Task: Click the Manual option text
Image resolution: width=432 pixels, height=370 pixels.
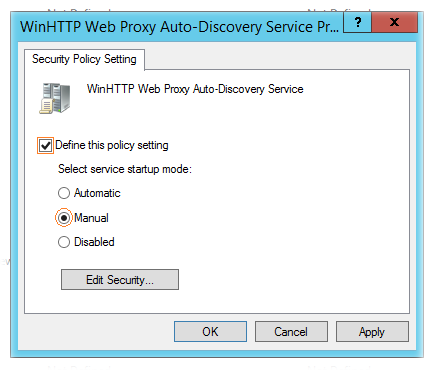Action: (91, 218)
